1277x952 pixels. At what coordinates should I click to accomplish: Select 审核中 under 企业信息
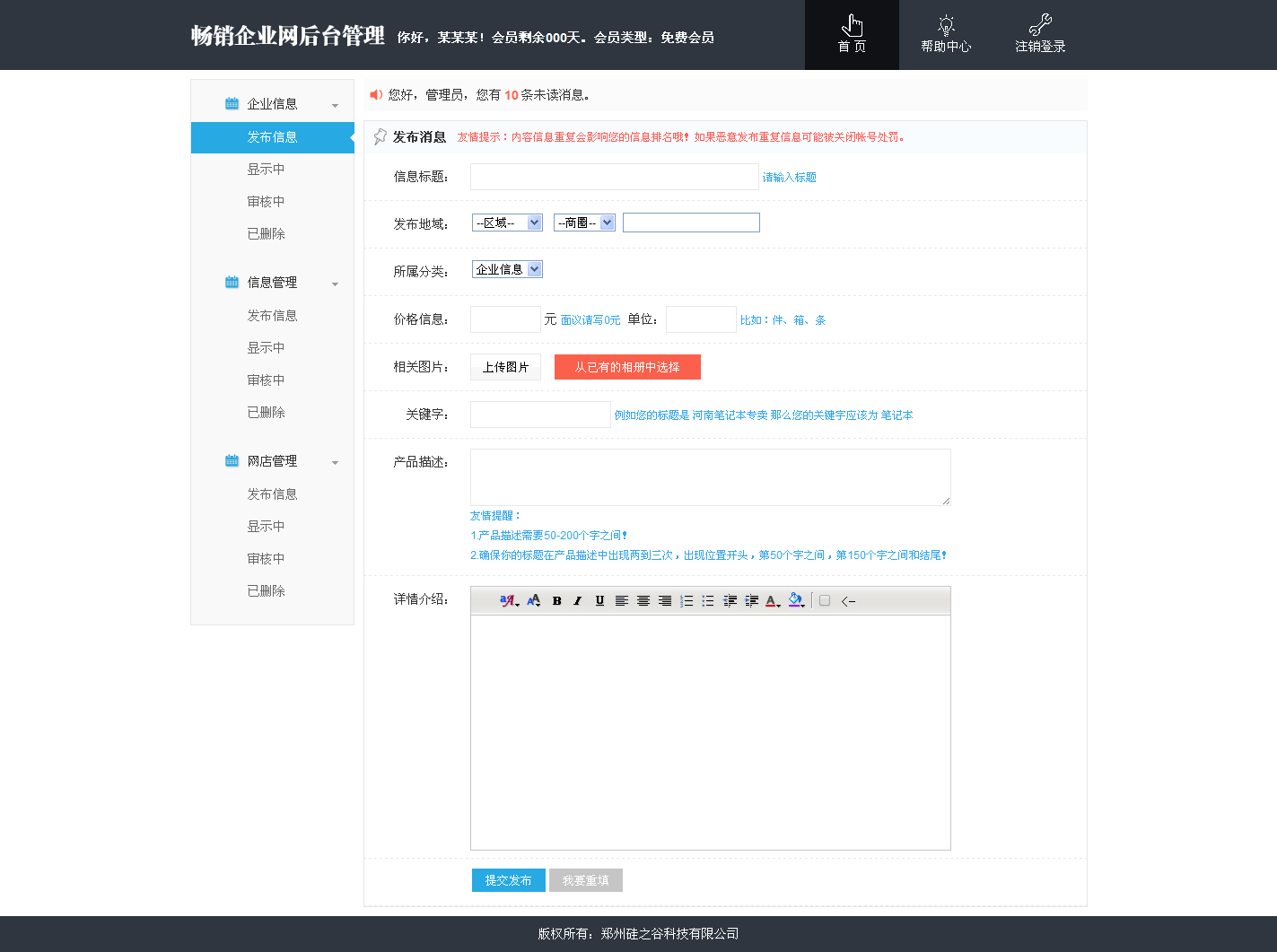pos(267,202)
